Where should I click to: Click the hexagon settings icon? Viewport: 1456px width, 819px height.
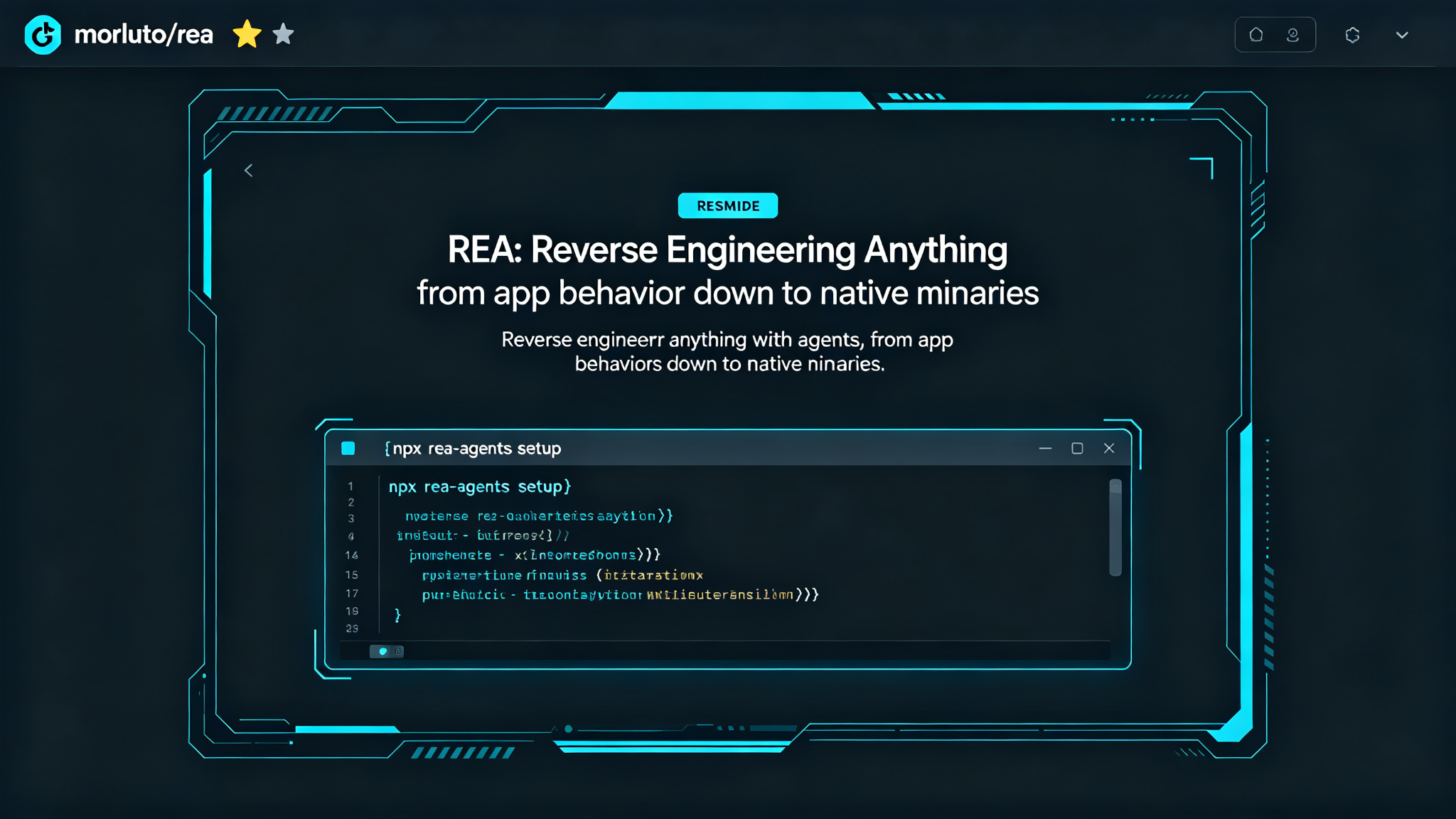coord(1353,35)
